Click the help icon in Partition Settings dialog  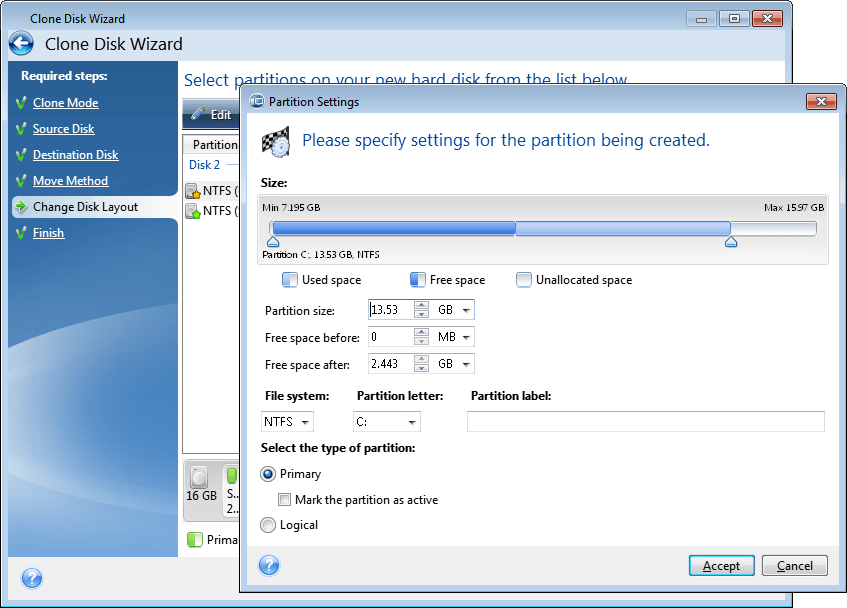[268, 565]
